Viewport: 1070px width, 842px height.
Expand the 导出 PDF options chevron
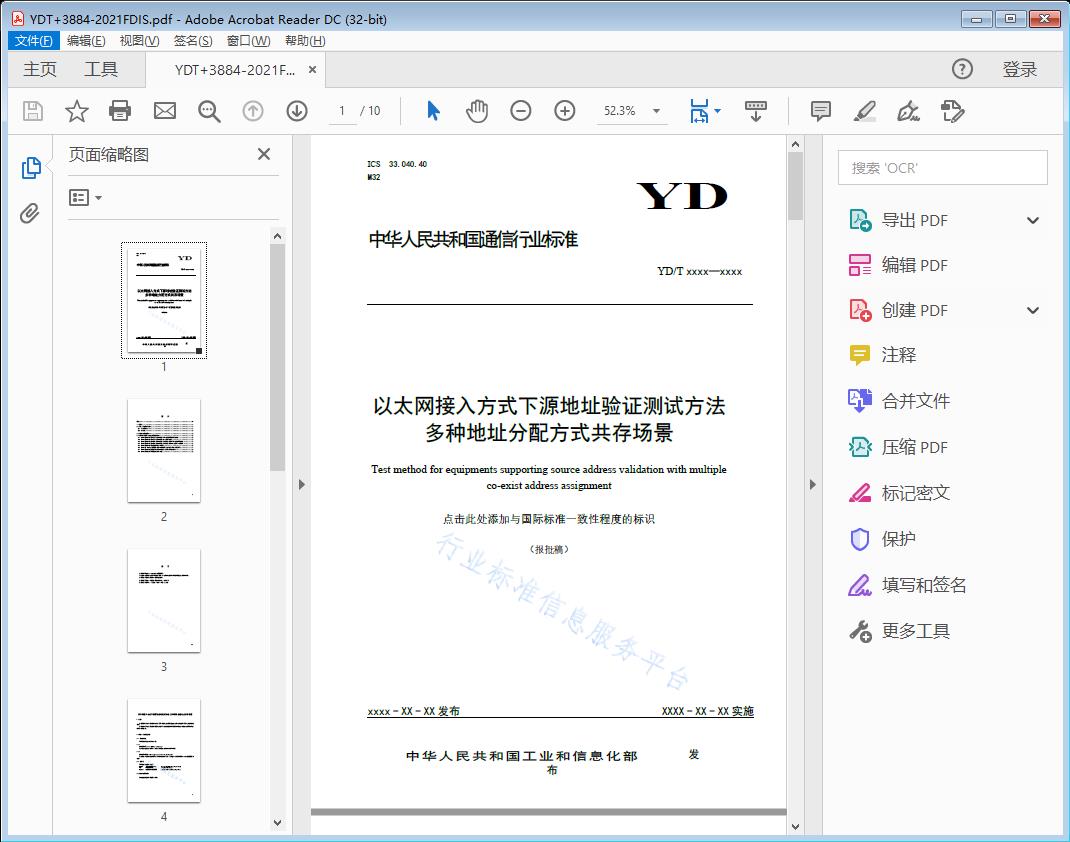point(1033,219)
